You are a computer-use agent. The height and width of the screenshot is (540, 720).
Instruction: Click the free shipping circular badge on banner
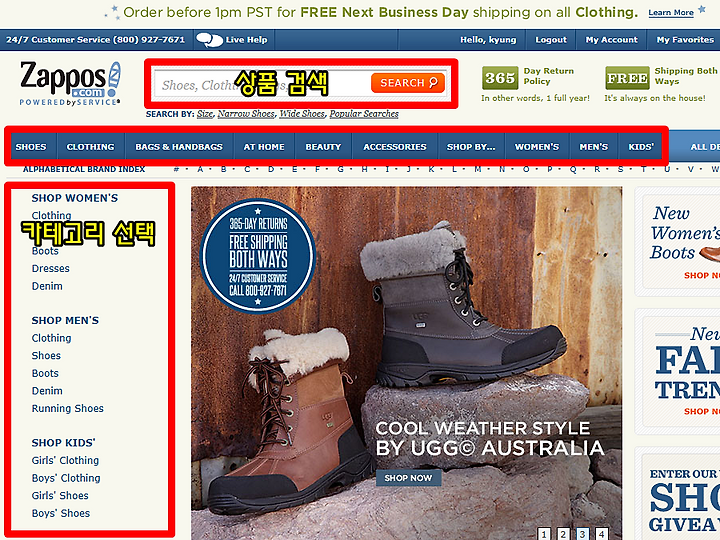tap(258, 256)
